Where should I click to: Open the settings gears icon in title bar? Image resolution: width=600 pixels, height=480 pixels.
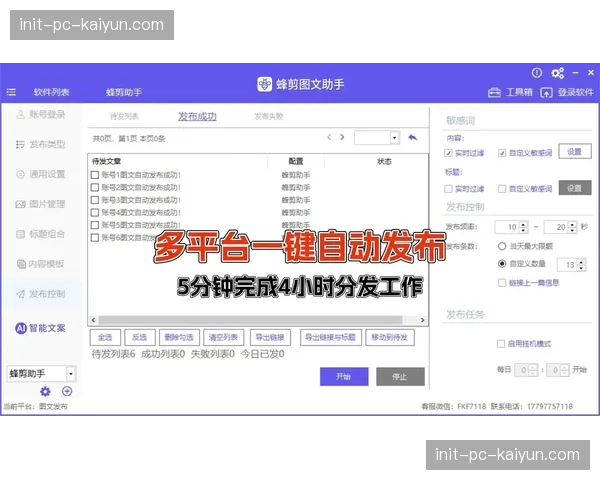(558, 73)
